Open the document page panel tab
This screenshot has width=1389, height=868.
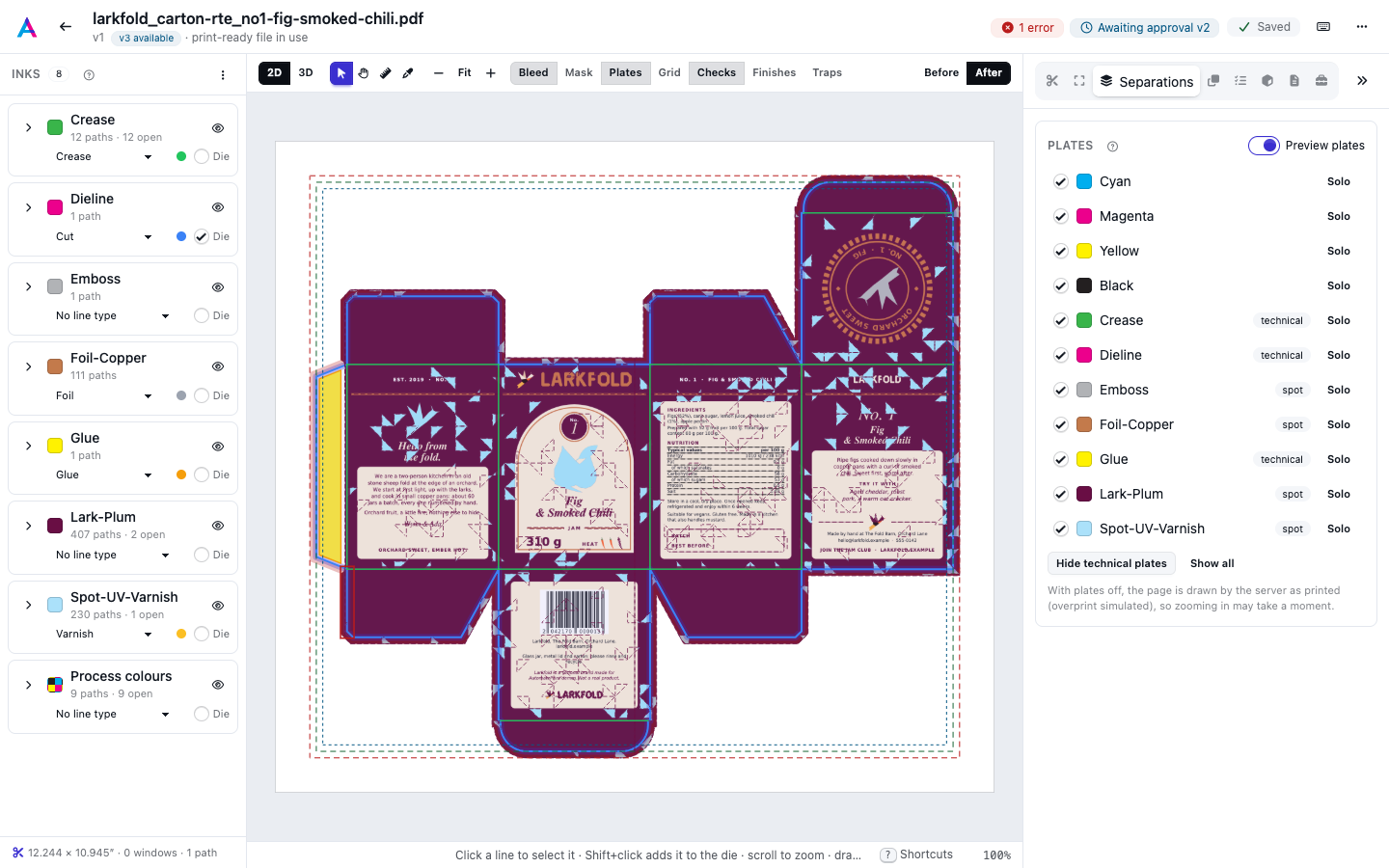(1294, 81)
